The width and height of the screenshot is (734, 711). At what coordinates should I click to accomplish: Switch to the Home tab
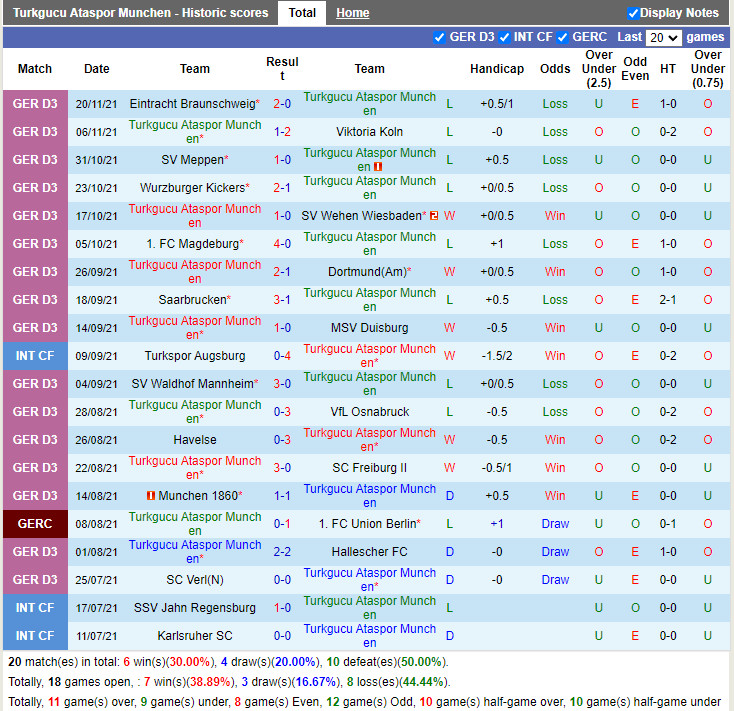tap(352, 13)
